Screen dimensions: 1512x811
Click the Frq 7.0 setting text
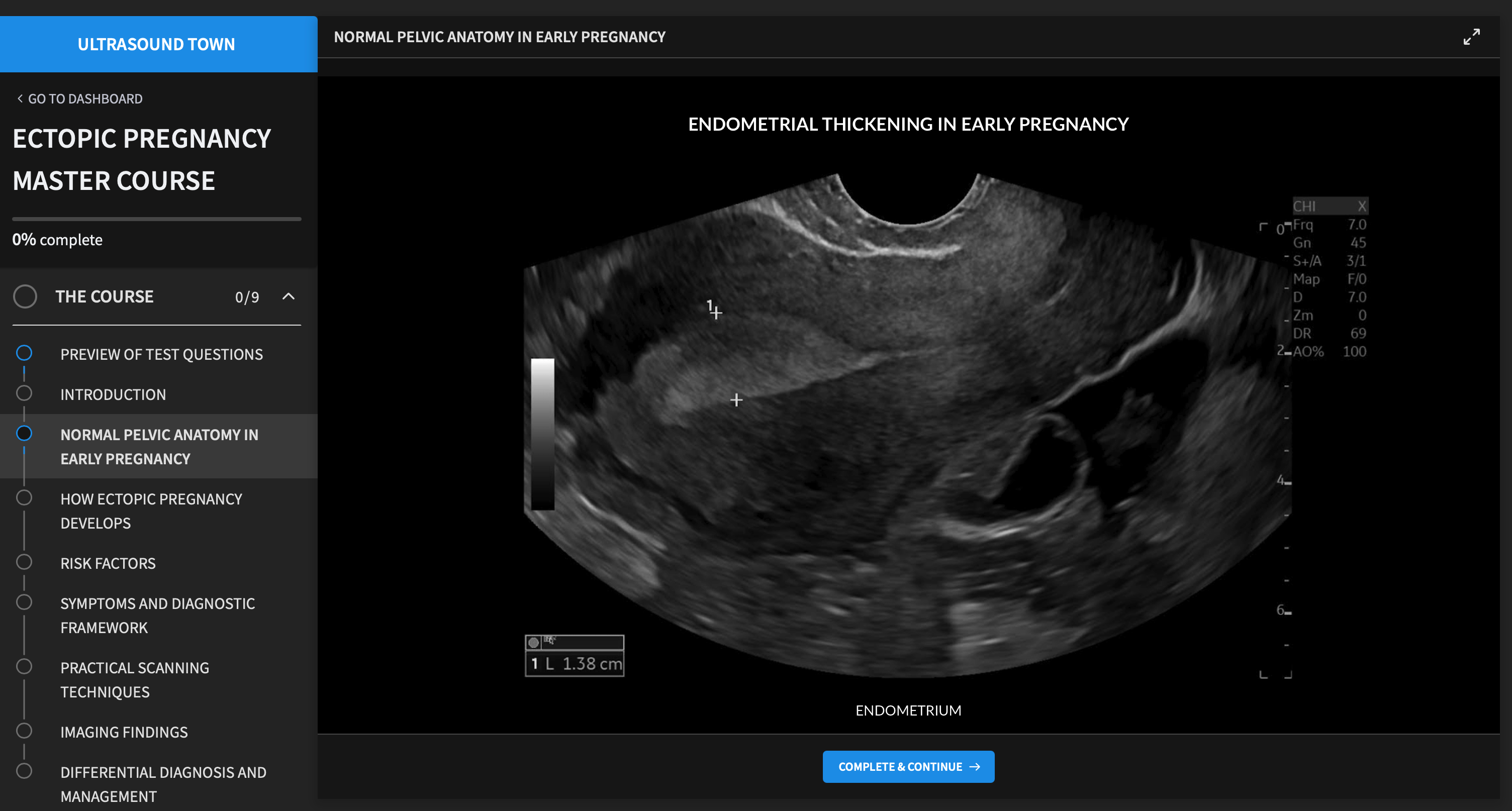[x=1330, y=224]
